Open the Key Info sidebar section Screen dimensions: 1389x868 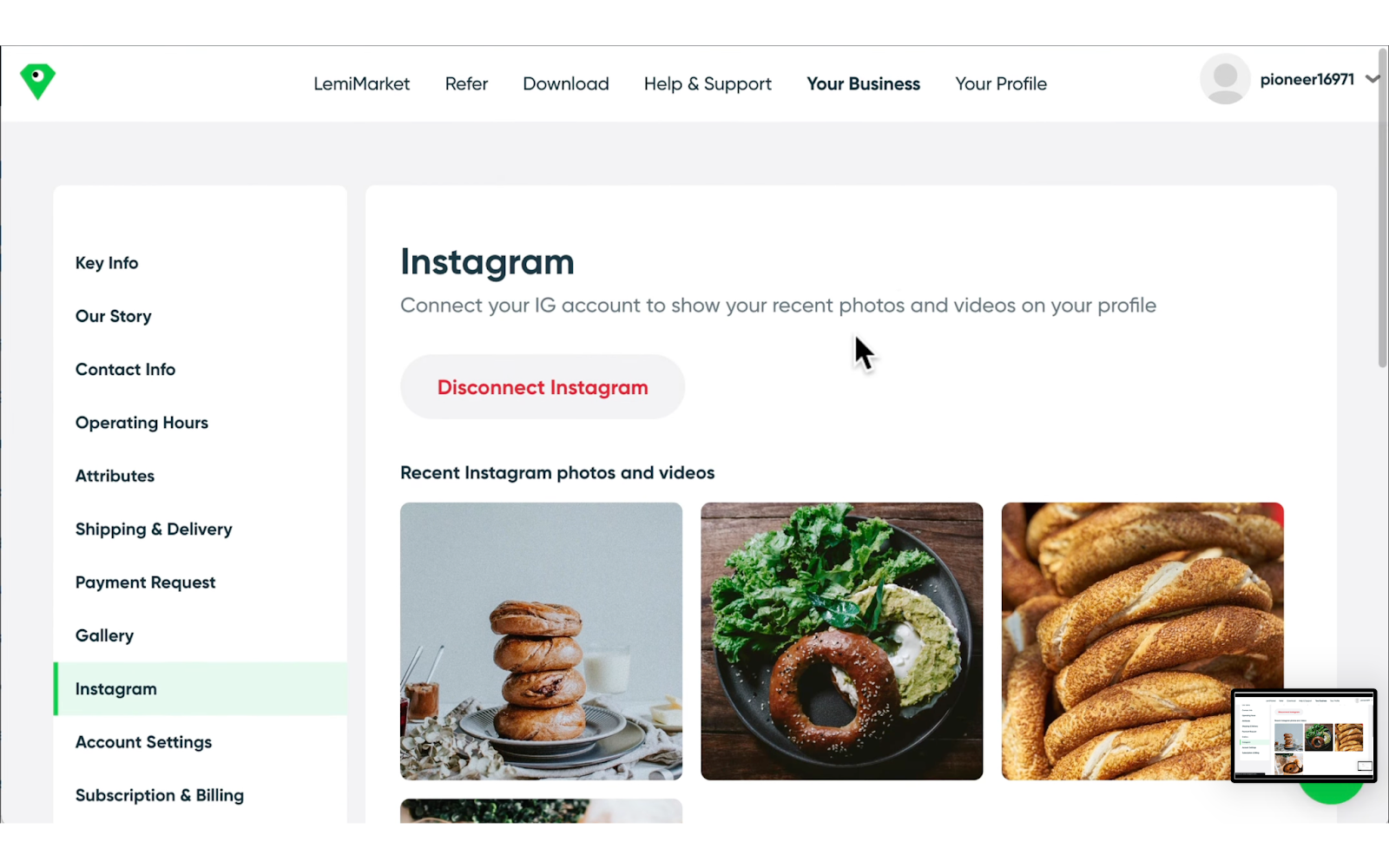pos(107,263)
